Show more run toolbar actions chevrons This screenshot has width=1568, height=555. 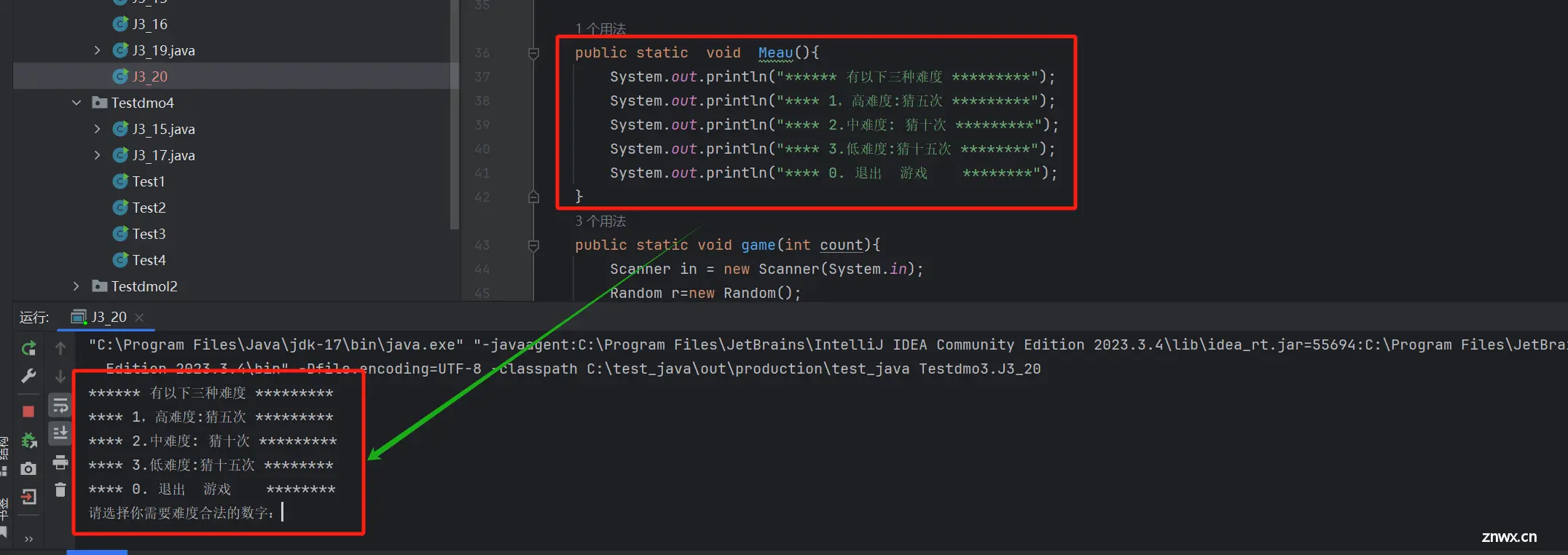coord(28,540)
